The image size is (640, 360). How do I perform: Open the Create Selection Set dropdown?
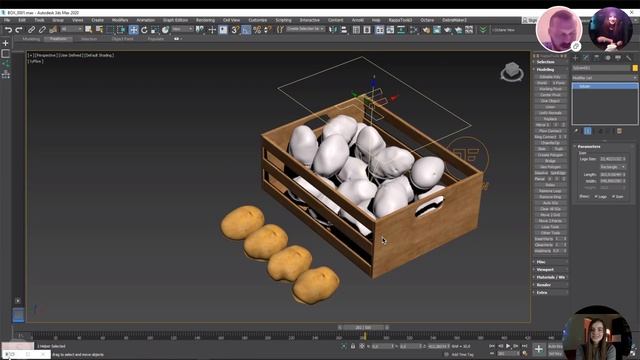point(305,29)
